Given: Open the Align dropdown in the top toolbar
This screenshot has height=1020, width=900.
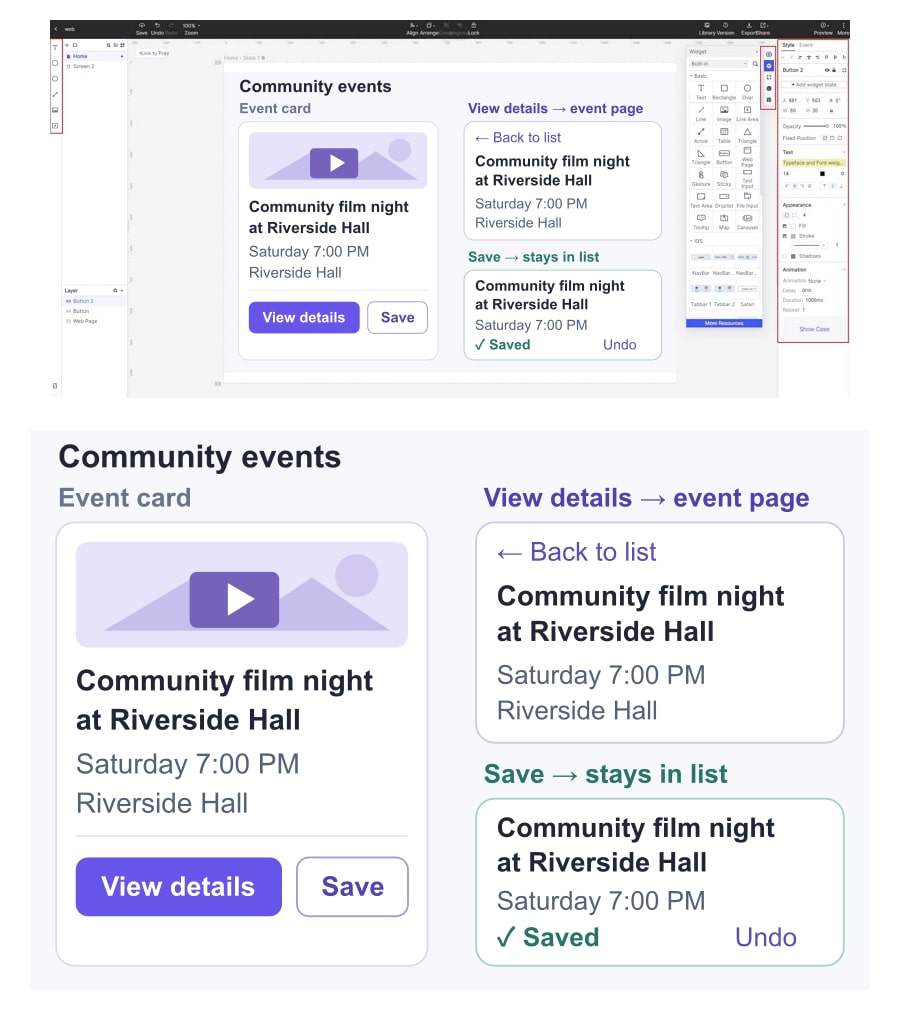Looking at the screenshot, I should (412, 29).
